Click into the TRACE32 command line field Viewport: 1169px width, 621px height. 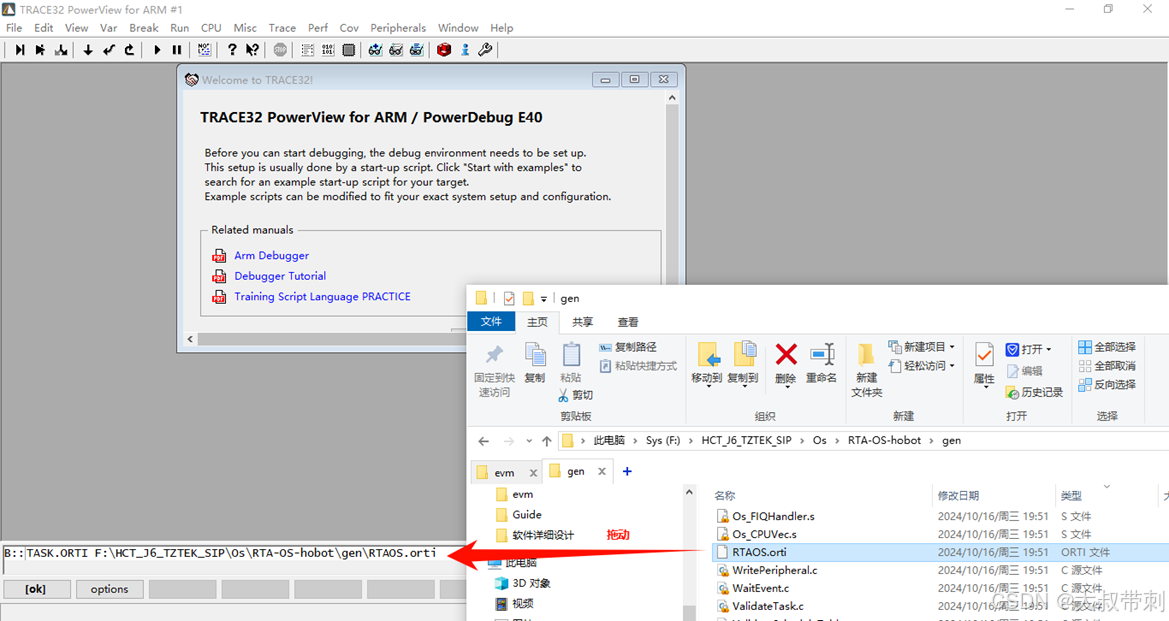point(235,553)
